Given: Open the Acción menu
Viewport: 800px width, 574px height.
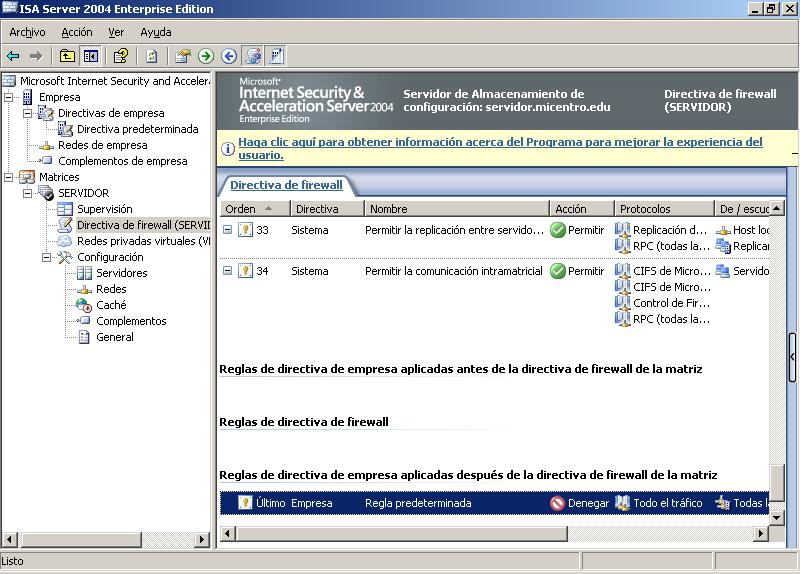Looking at the screenshot, I should pyautogui.click(x=77, y=32).
